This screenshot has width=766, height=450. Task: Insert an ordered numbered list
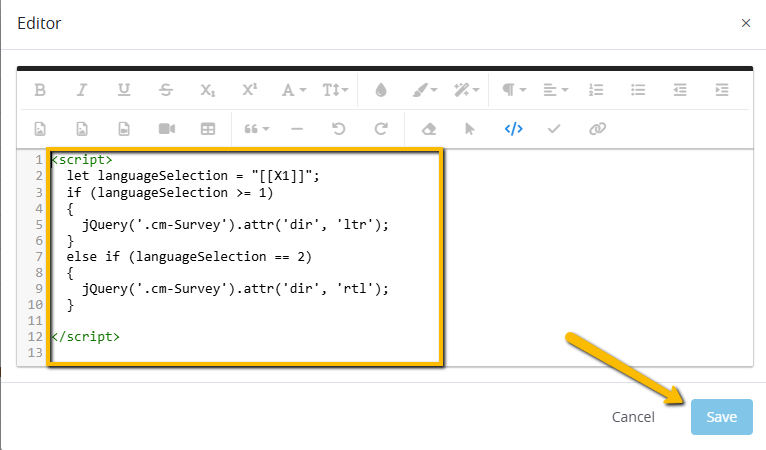pos(596,90)
